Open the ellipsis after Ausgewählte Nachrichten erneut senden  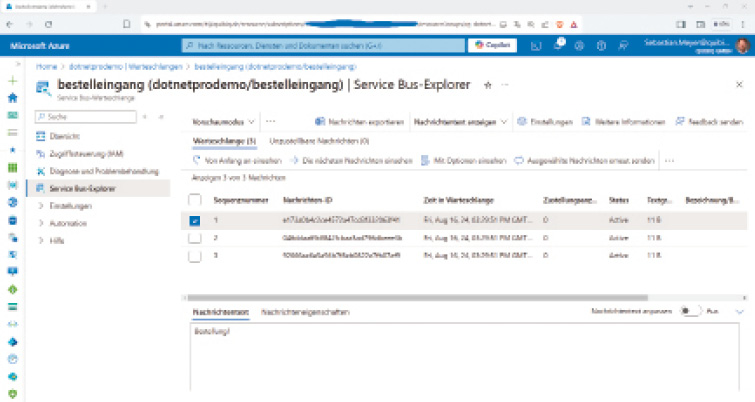(x=669, y=161)
